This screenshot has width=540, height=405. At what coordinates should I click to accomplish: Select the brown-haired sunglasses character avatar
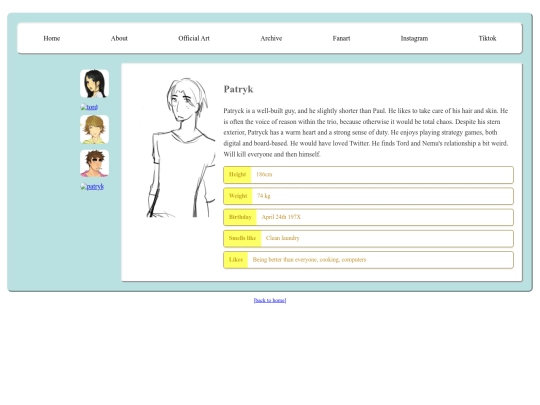[94, 163]
